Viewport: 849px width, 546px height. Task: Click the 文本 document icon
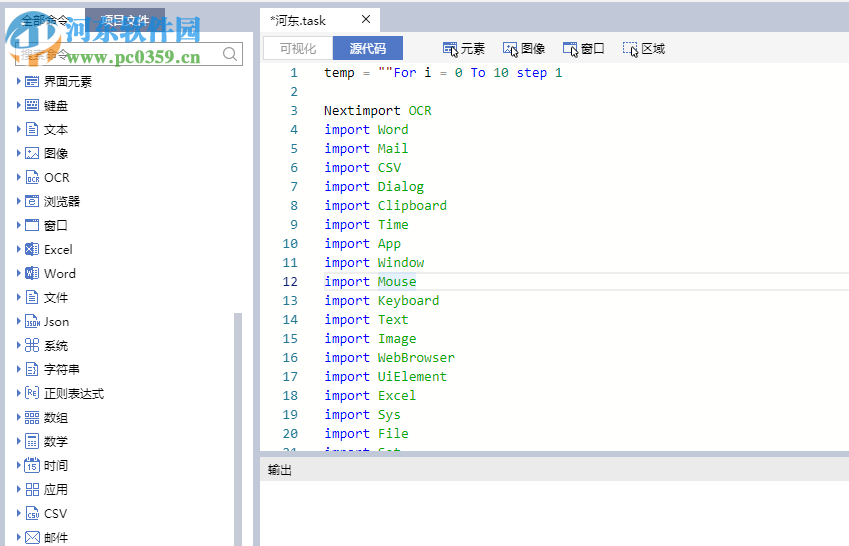pos(32,129)
